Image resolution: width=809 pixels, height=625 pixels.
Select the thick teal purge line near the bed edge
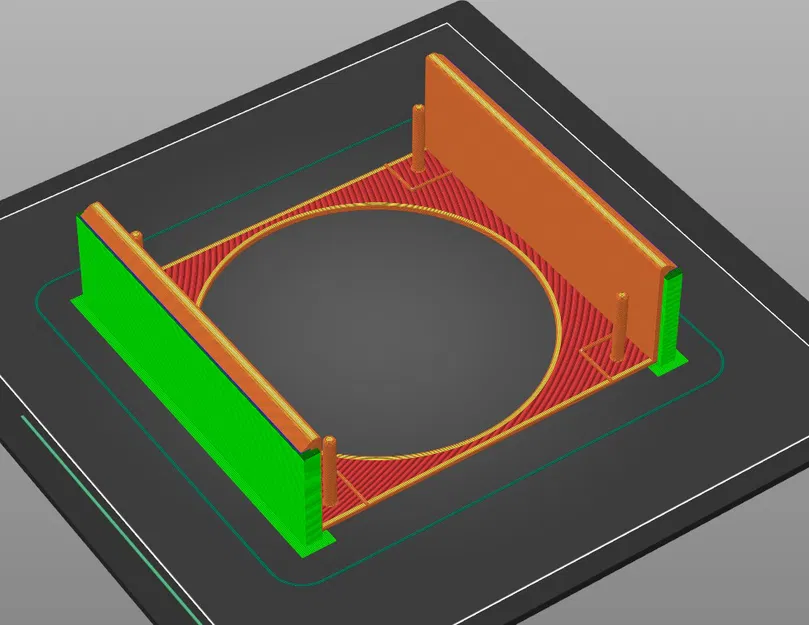click(x=111, y=520)
